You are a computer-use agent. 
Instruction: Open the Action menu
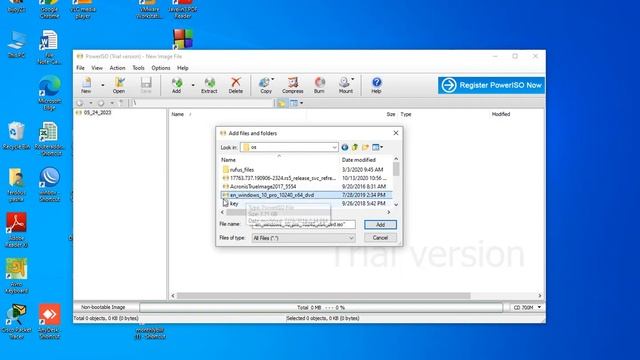(117, 68)
